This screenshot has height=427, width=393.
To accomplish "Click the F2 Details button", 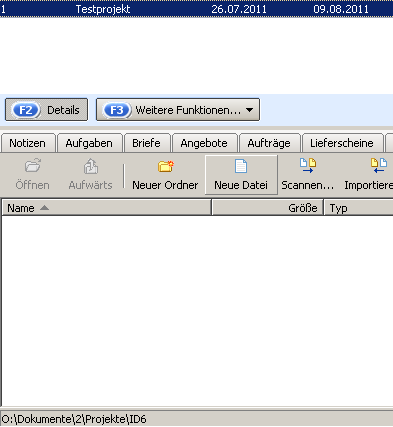I will (x=46, y=110).
